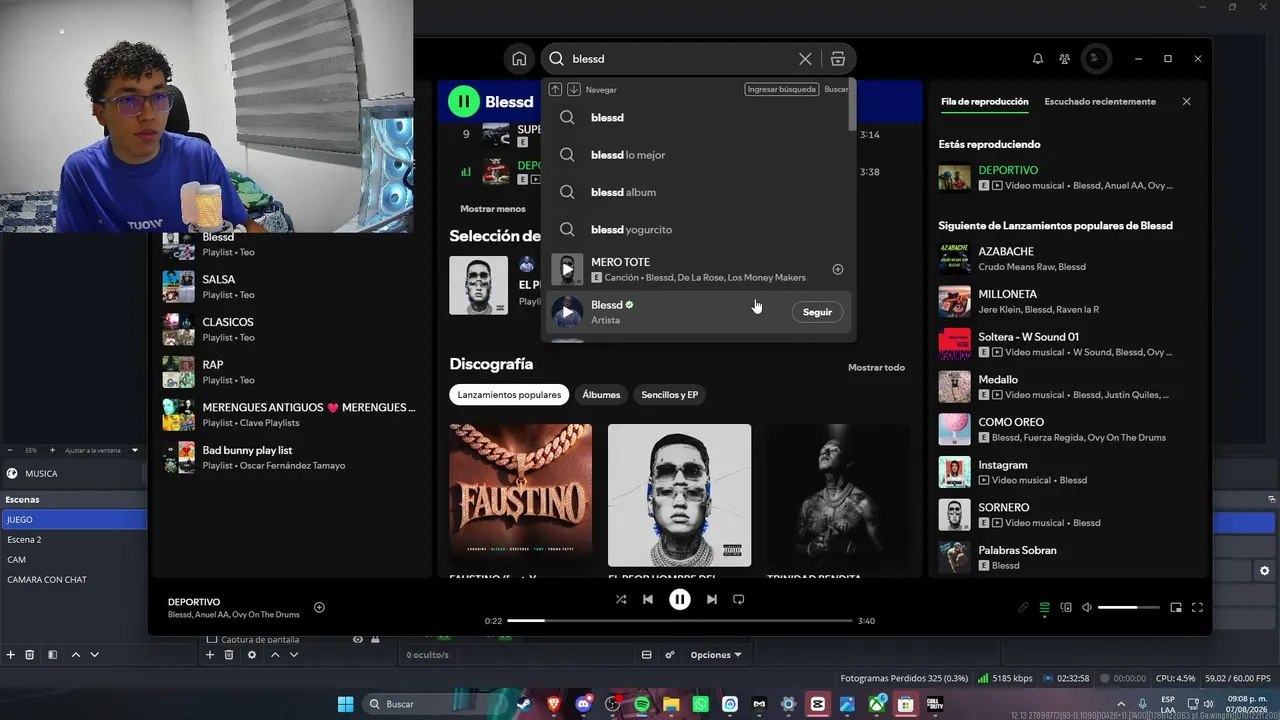This screenshot has height=720, width=1280.
Task: Add a new scene in OBS
Action: [x=11, y=655]
